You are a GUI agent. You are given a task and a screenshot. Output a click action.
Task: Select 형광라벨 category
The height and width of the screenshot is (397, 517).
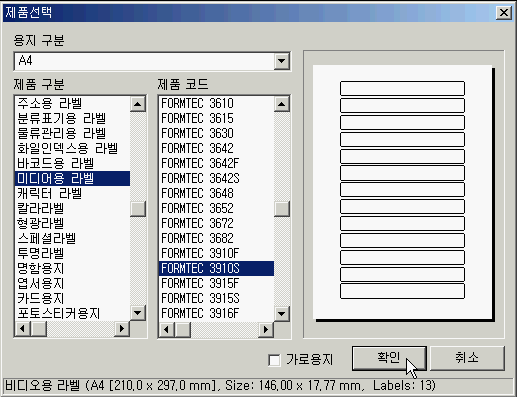(72, 223)
